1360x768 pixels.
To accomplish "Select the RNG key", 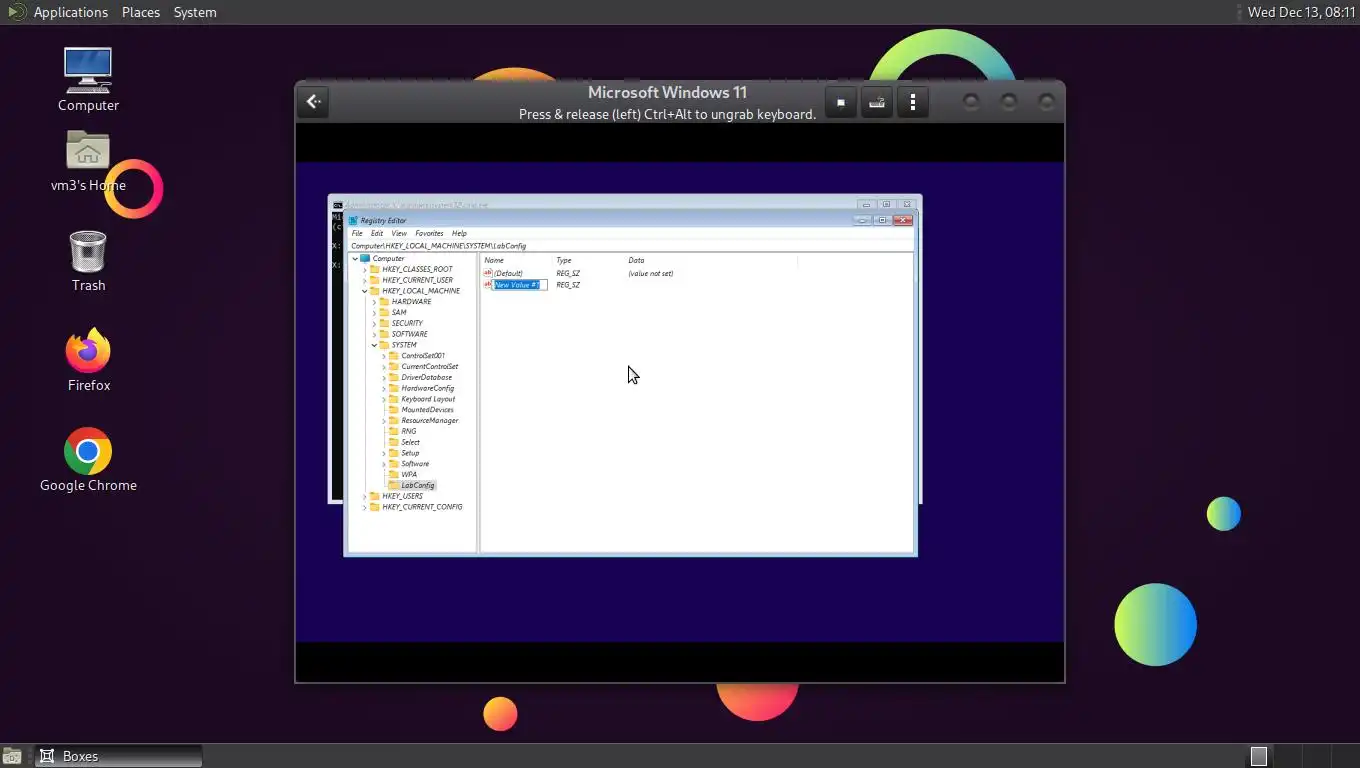I will point(409,431).
